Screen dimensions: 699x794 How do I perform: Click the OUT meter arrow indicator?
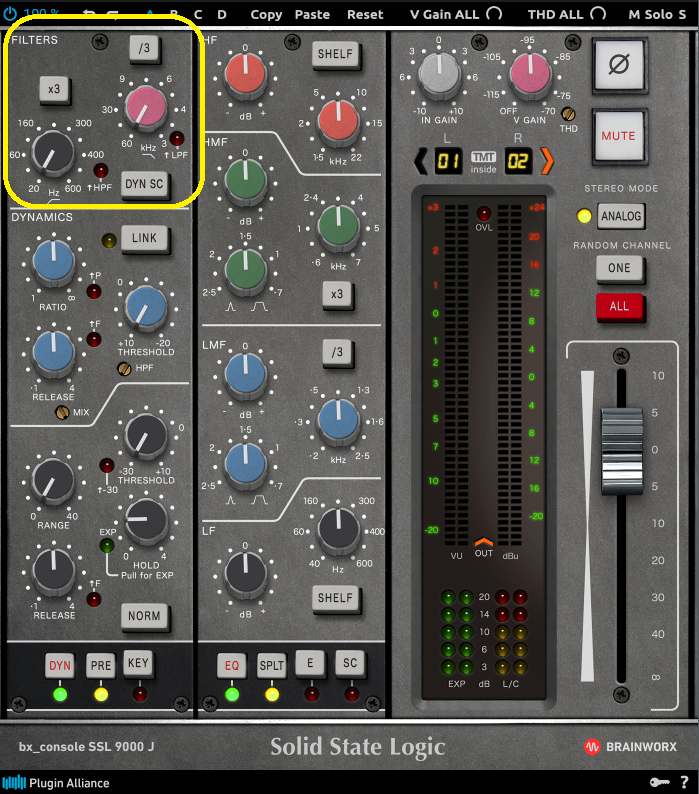point(484,542)
